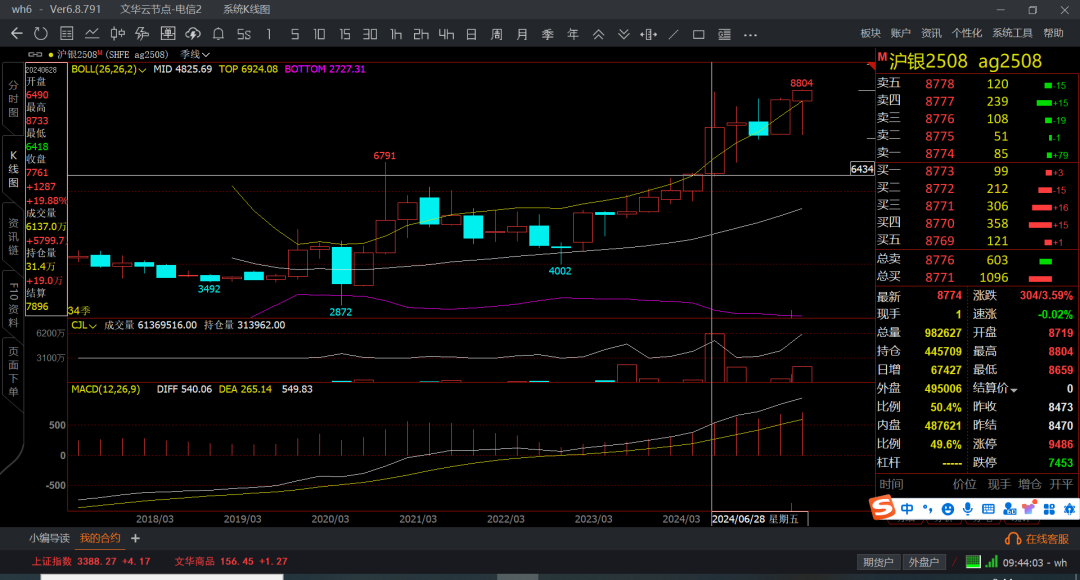Open the IME toolbox grid icon
Viewport: 1080px width, 580px height.
[x=1049, y=509]
